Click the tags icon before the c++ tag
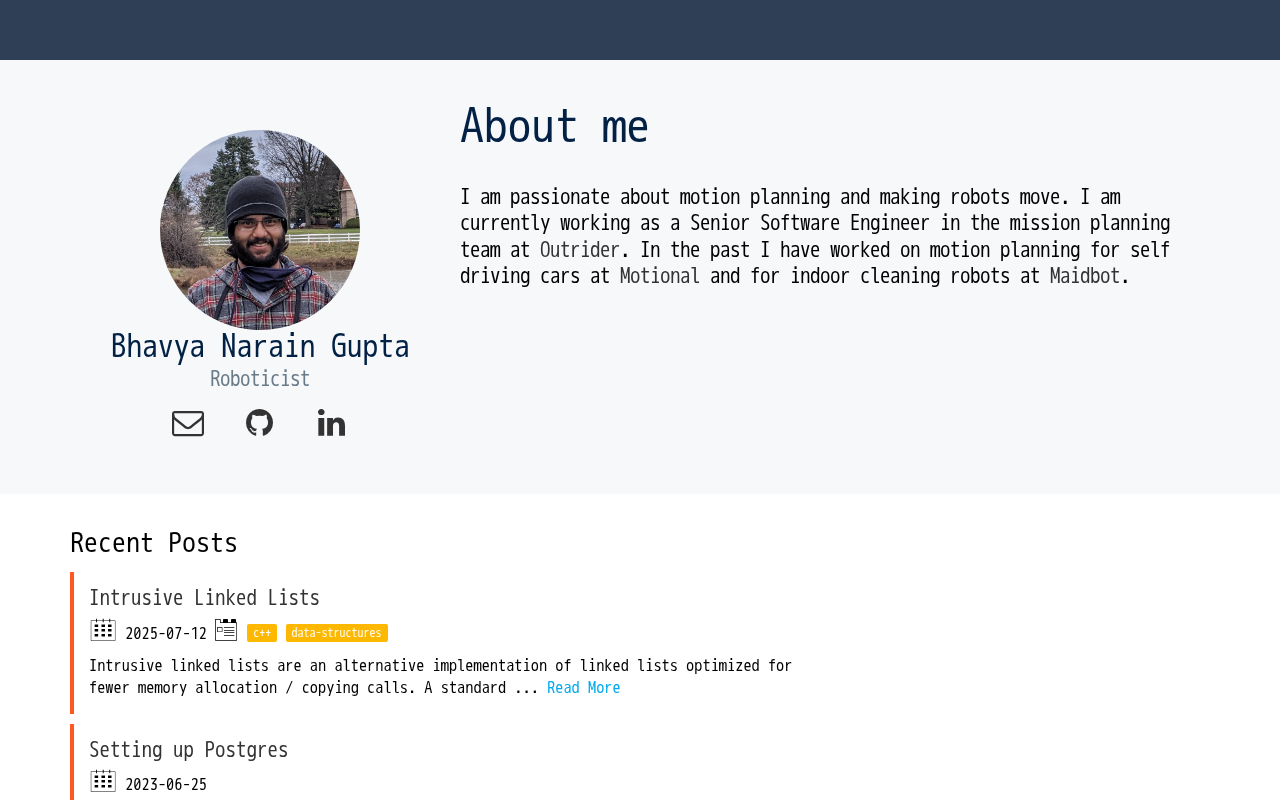Image resolution: width=1280 pixels, height=800 pixels. [226, 630]
